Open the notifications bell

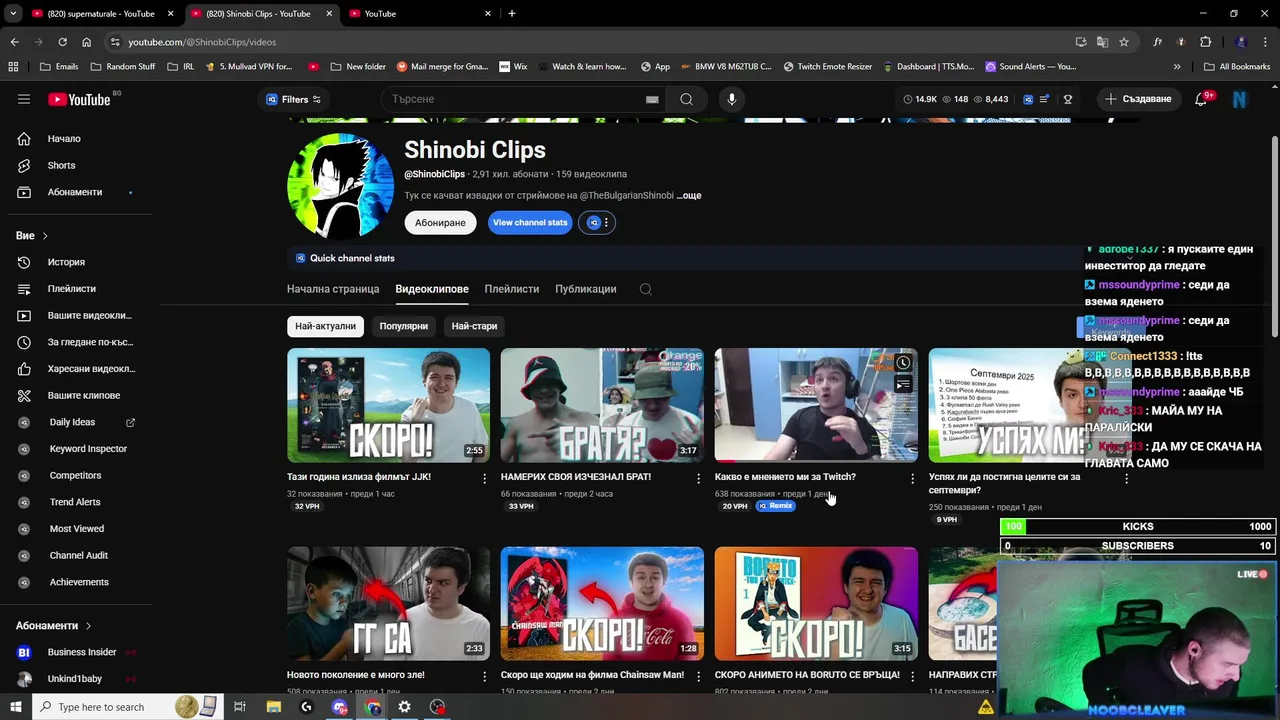1201,99
